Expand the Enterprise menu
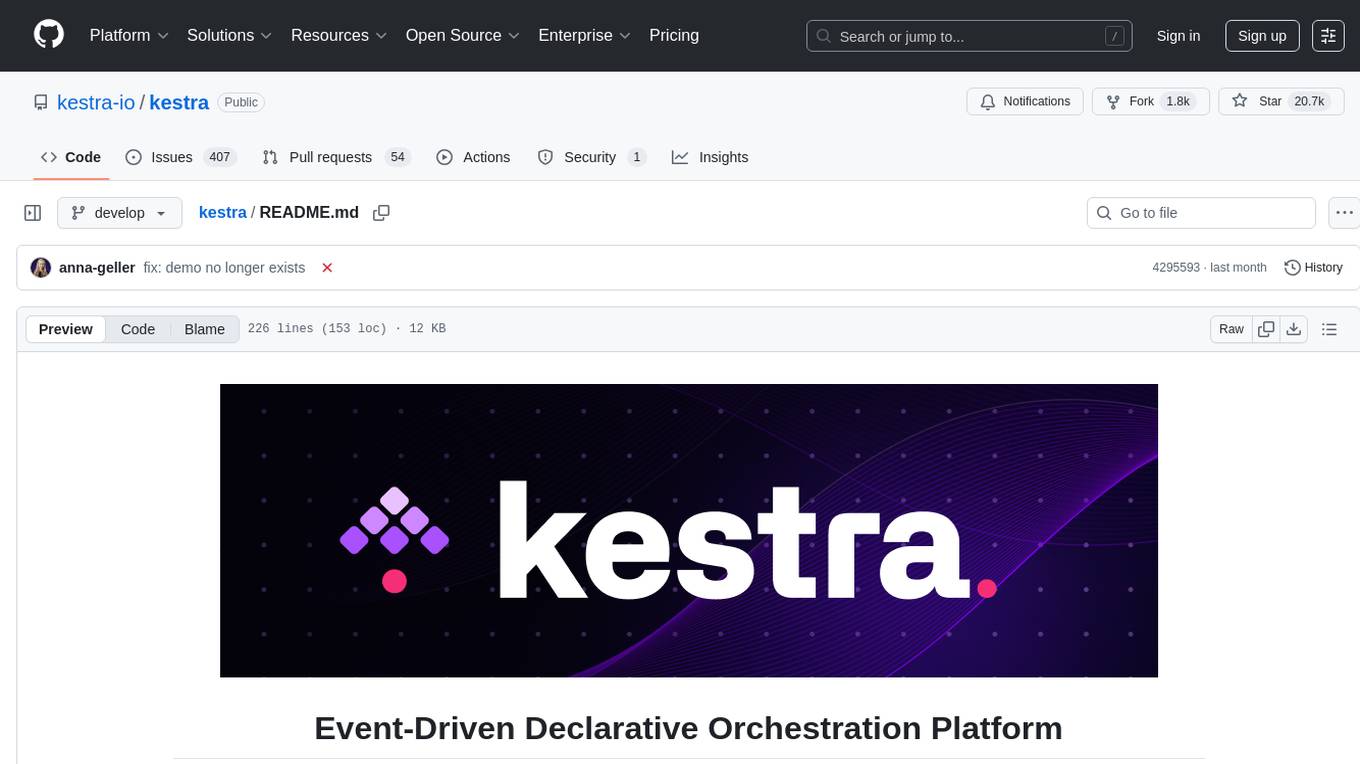Image resolution: width=1360 pixels, height=764 pixels. pyautogui.click(x=585, y=35)
